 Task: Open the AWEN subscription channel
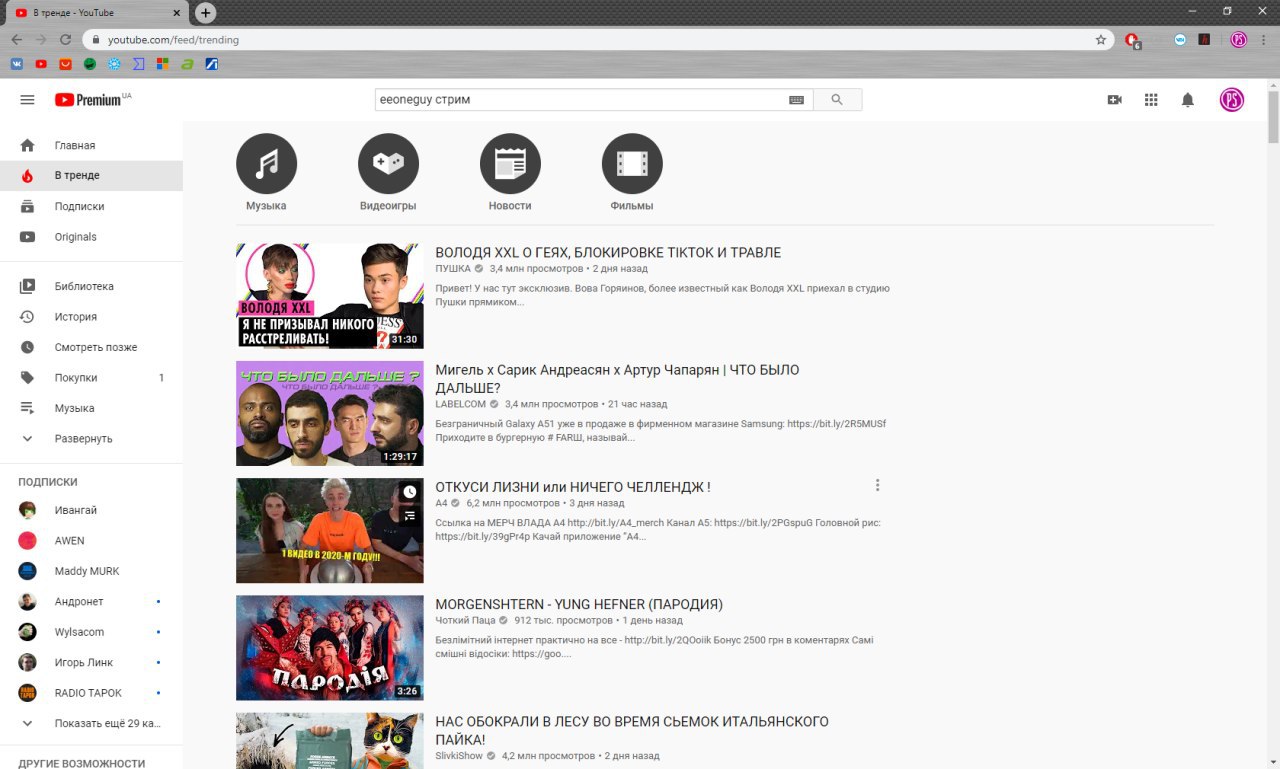tap(91, 541)
